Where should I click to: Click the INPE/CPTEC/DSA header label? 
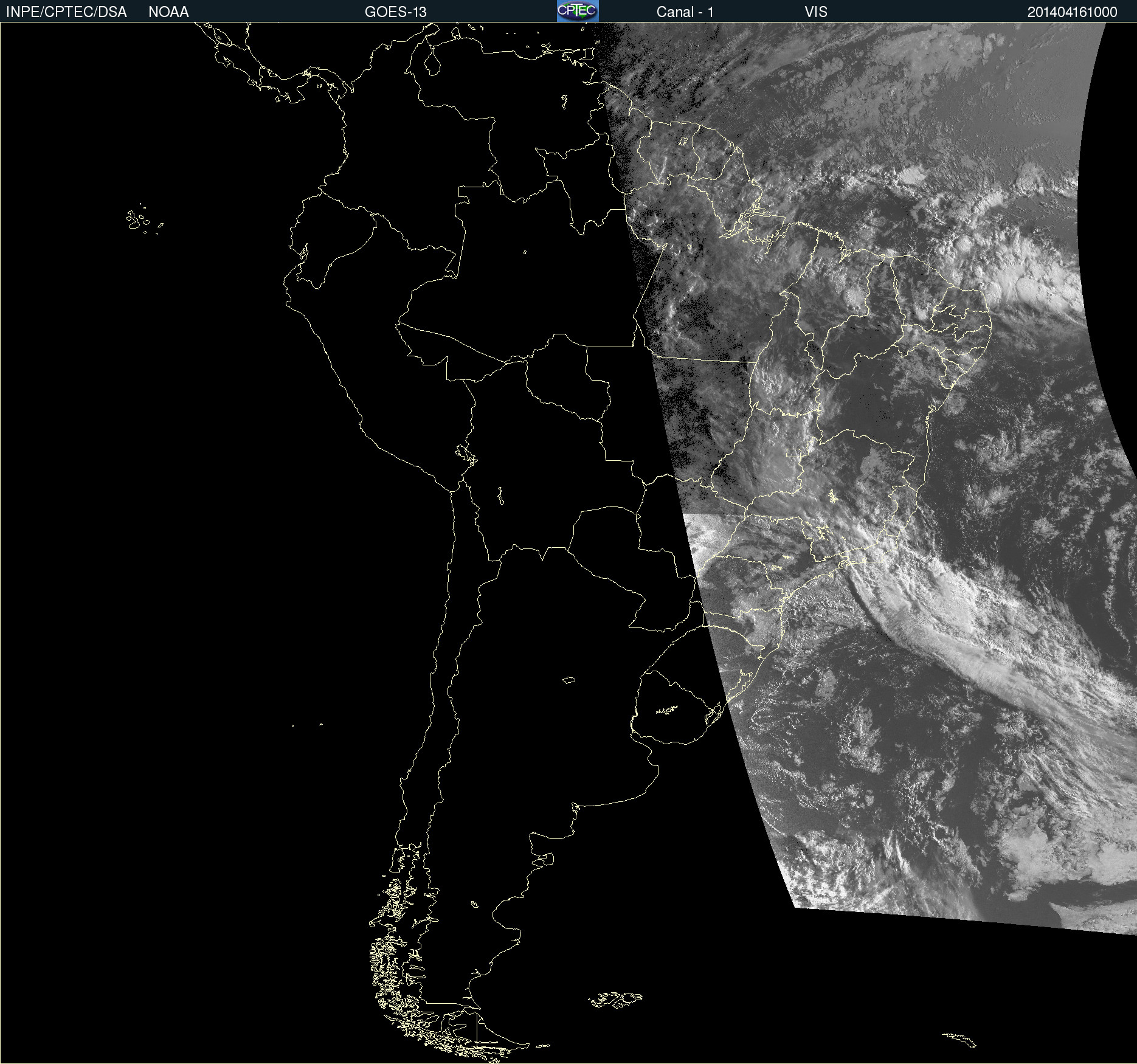[x=66, y=12]
